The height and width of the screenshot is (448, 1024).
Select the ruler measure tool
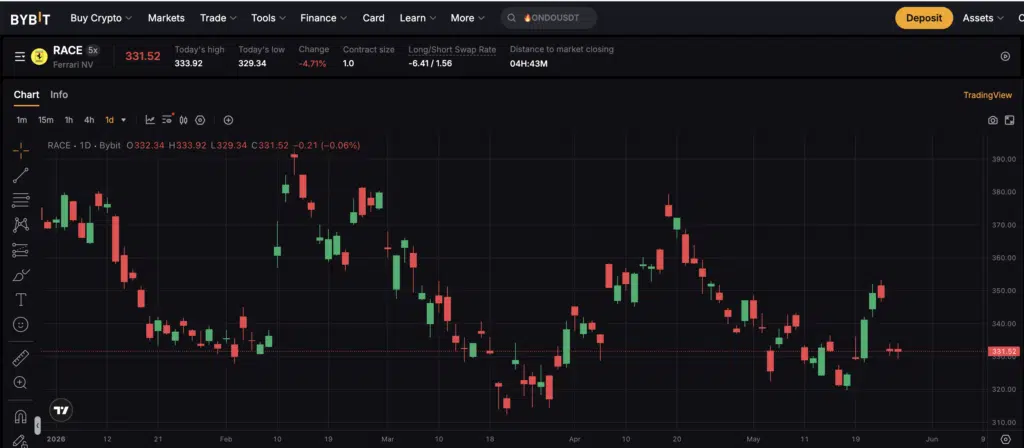point(21,358)
